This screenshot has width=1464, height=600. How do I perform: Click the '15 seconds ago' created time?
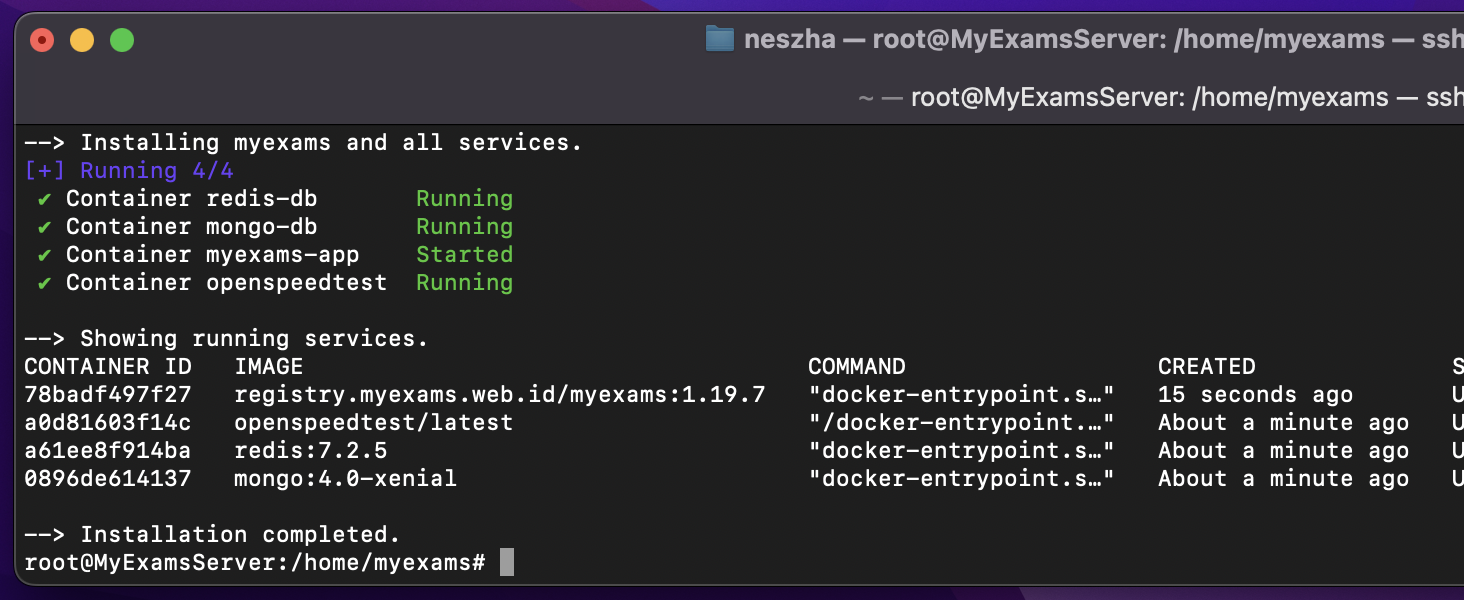[x=1256, y=395]
